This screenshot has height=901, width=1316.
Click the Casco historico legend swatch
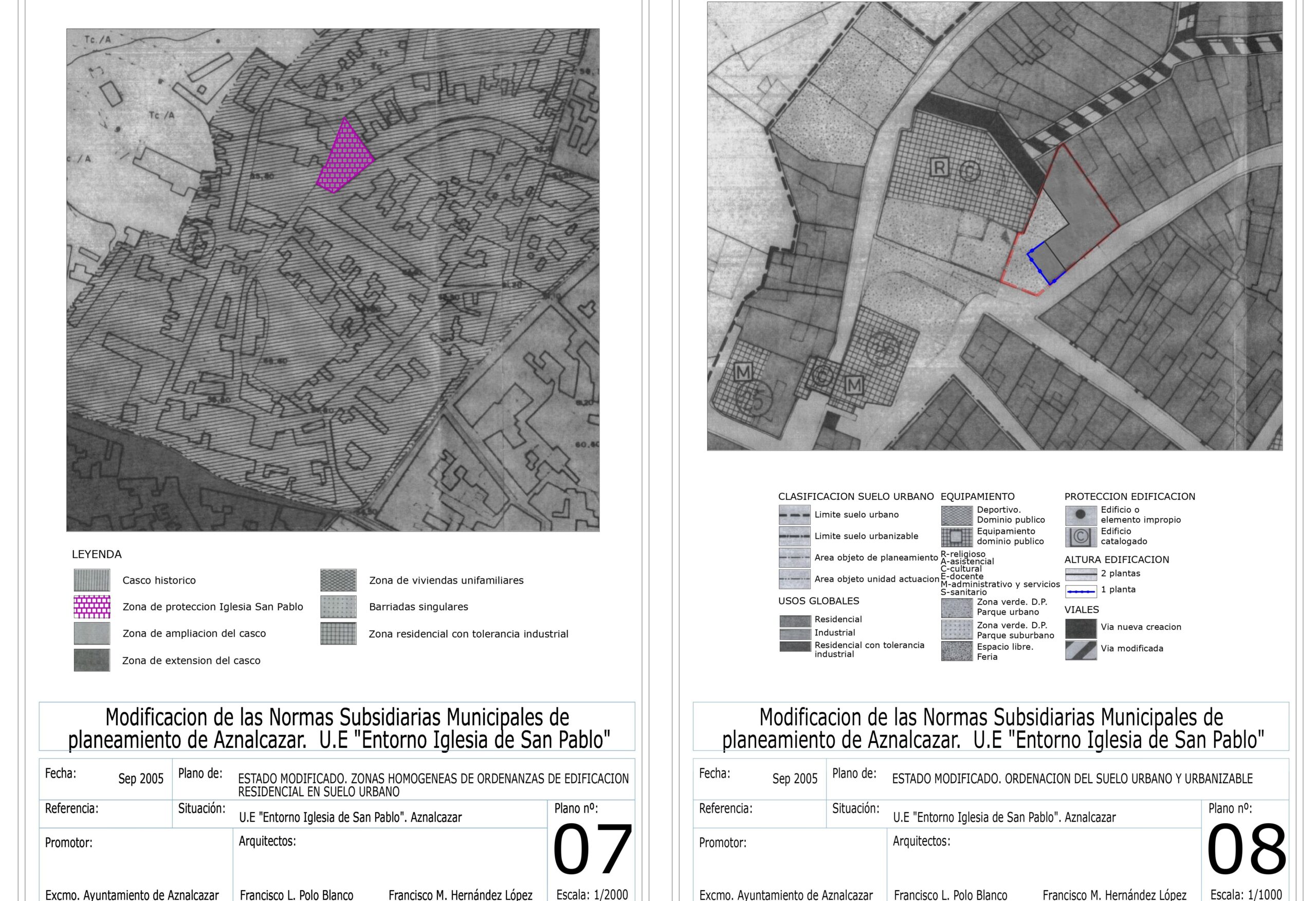[92, 580]
